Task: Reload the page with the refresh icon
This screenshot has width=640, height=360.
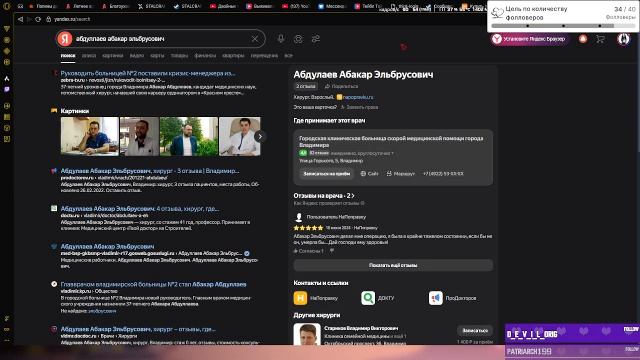Action: (38, 19)
